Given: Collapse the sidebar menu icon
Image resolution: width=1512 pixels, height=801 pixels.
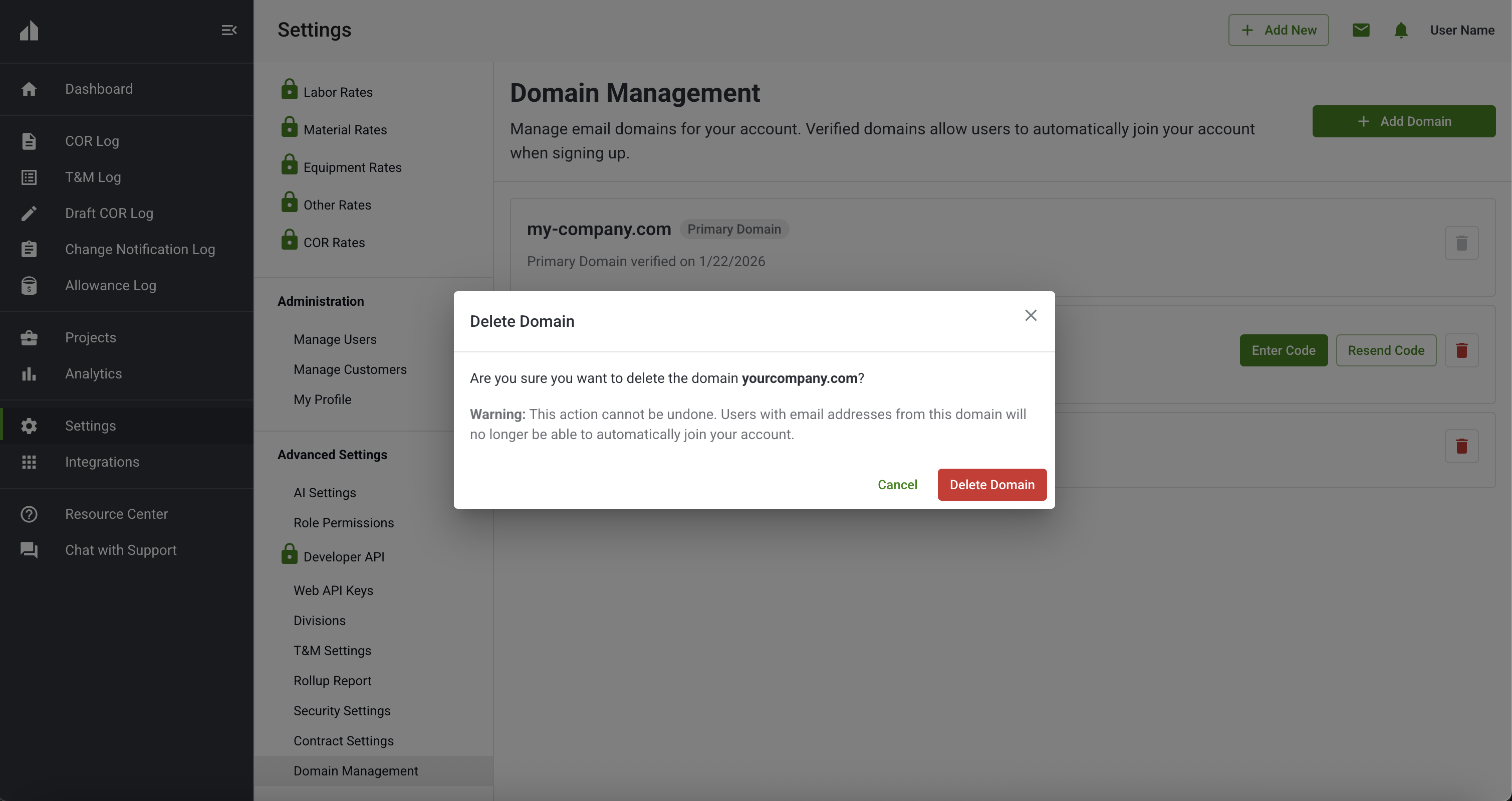Looking at the screenshot, I should [x=229, y=30].
